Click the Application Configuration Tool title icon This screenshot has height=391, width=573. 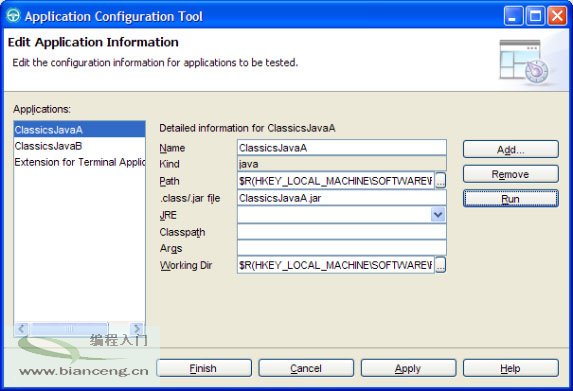pyautogui.click(x=14, y=16)
